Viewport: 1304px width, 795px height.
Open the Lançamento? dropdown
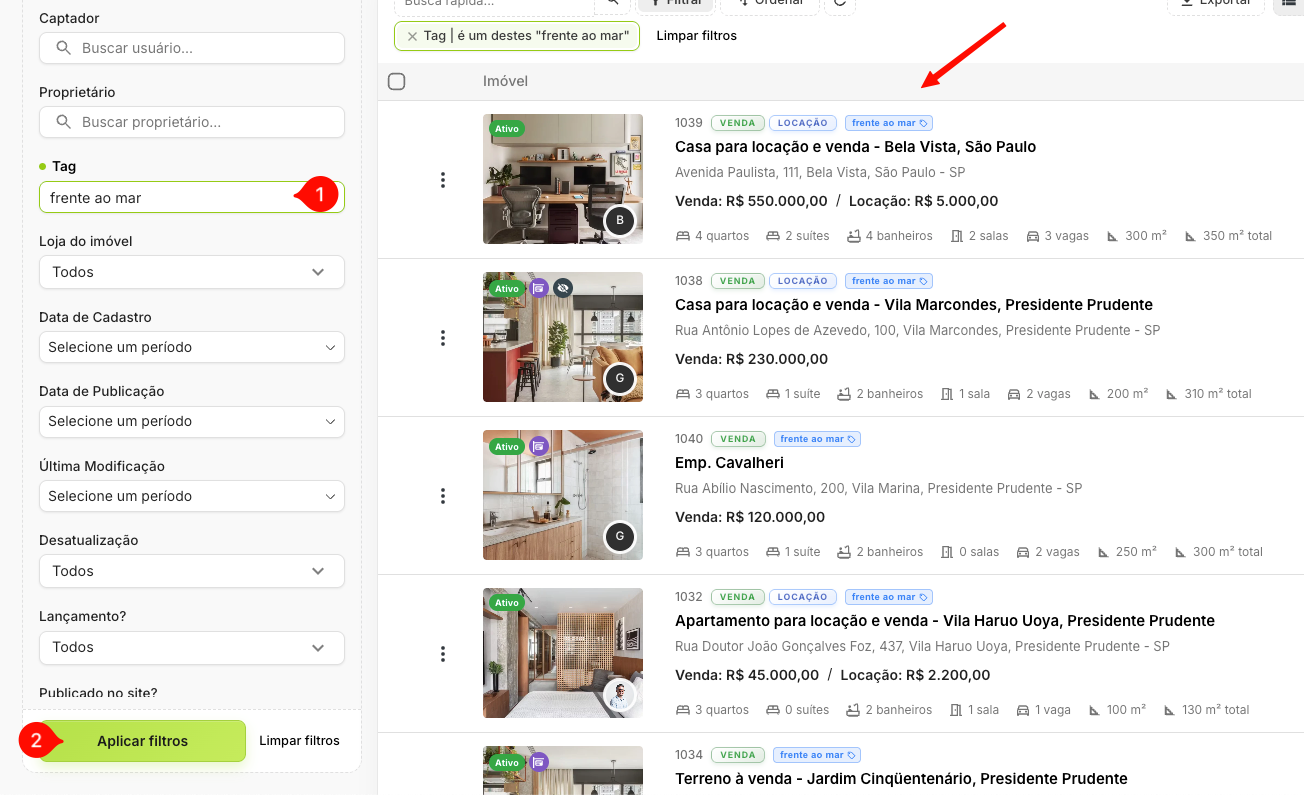click(x=192, y=647)
